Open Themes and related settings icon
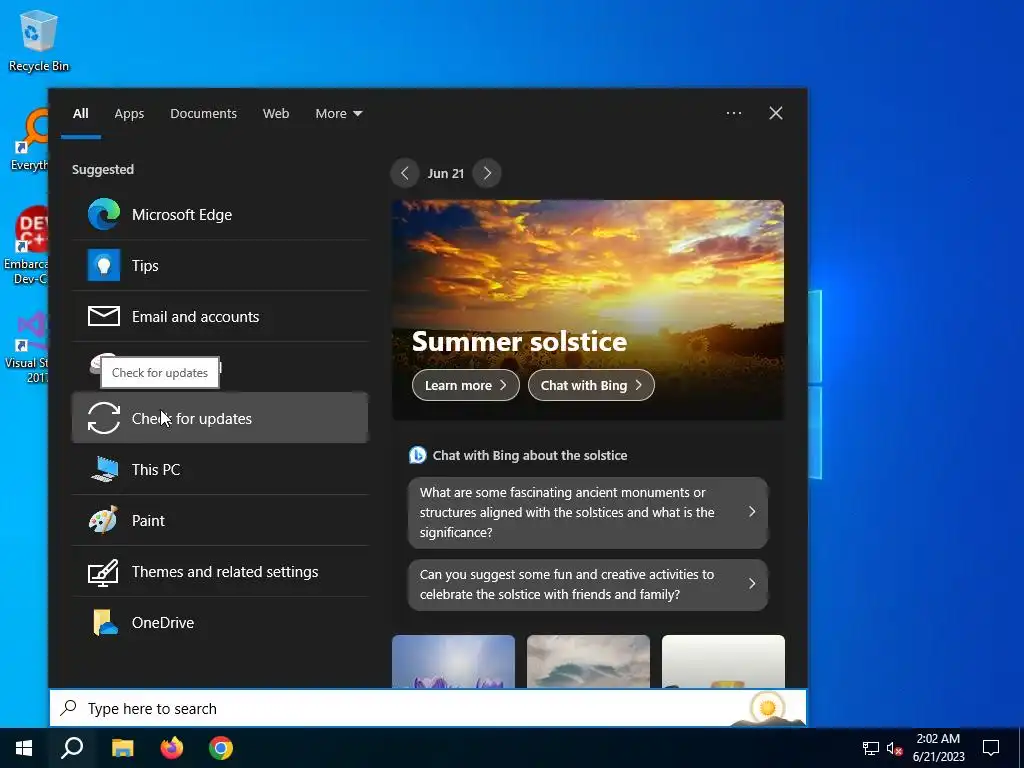Viewport: 1024px width, 768px height. point(104,572)
